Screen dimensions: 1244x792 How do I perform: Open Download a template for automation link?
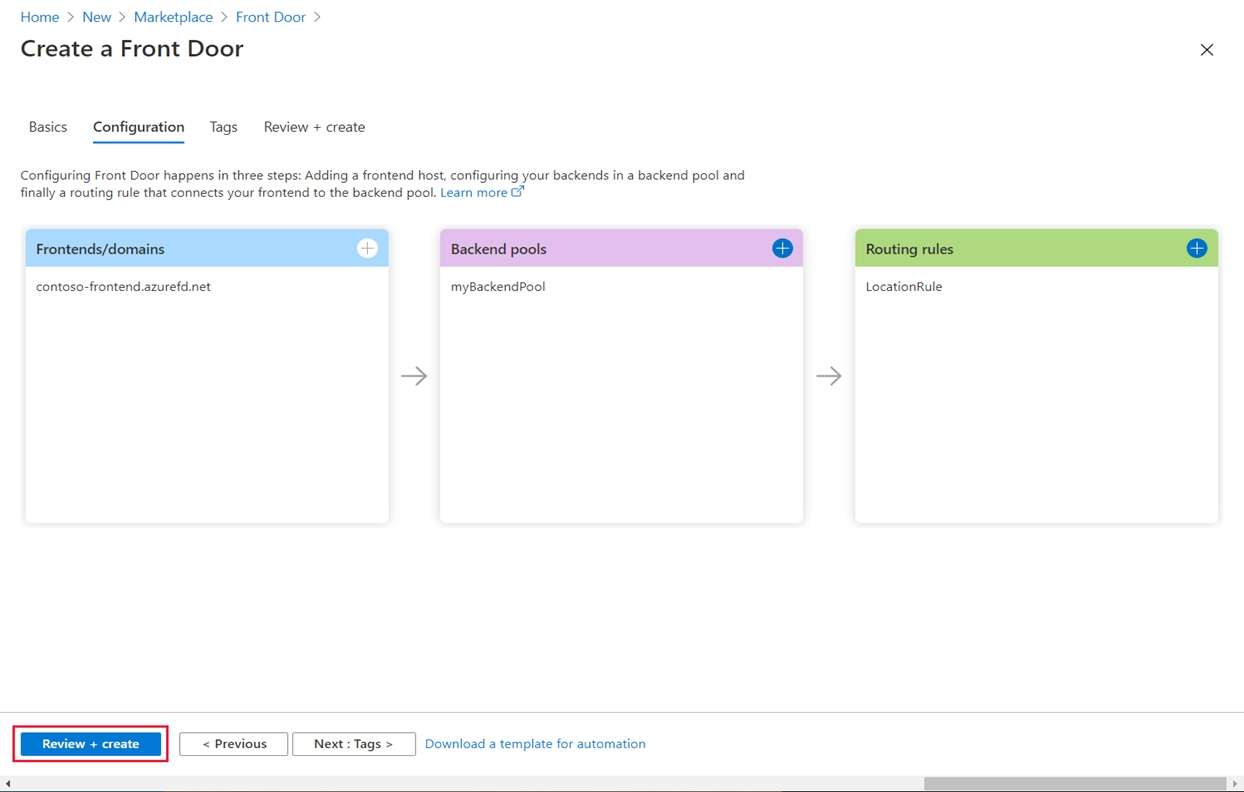(x=535, y=744)
